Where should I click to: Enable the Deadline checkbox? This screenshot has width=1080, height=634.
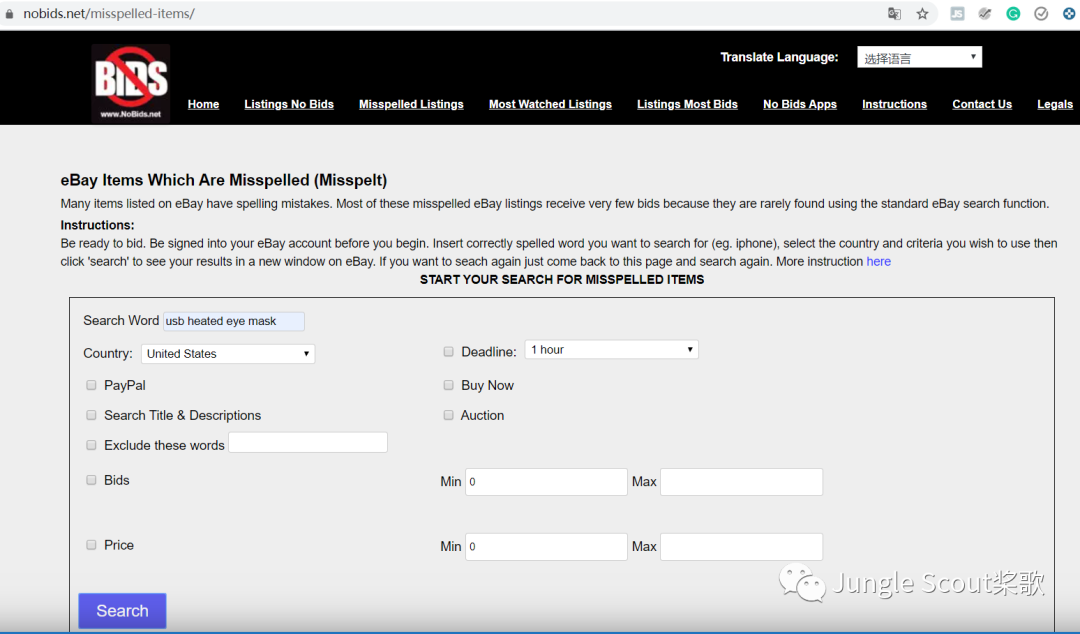pos(448,351)
